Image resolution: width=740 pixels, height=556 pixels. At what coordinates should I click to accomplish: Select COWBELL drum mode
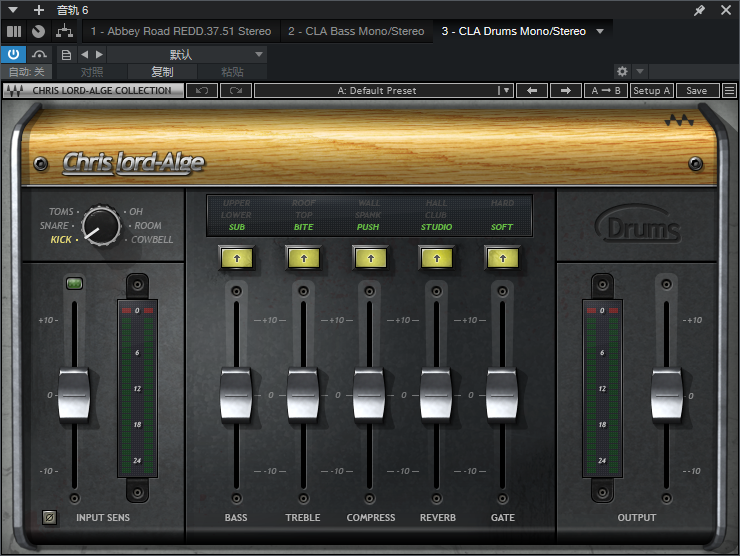click(x=152, y=240)
